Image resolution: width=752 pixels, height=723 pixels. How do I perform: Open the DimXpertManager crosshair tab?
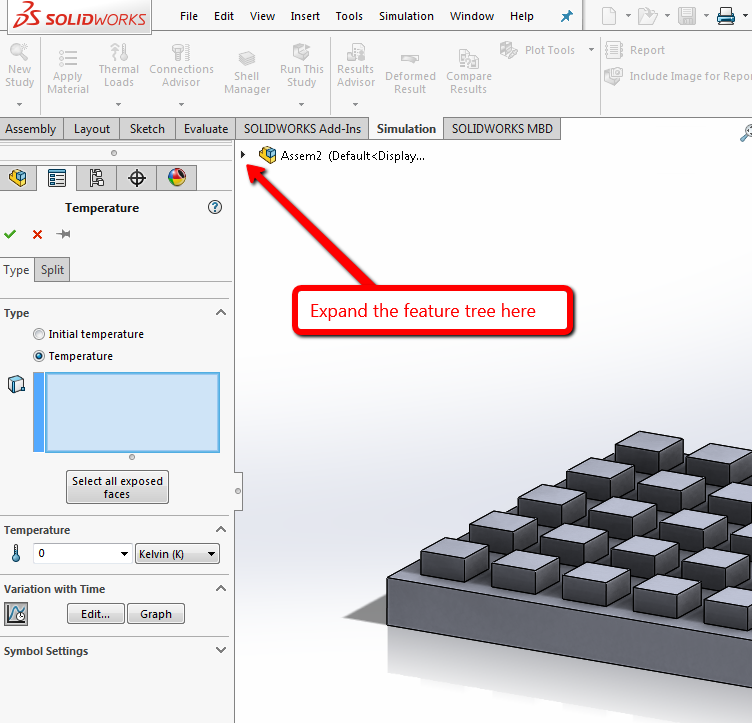coord(137,178)
